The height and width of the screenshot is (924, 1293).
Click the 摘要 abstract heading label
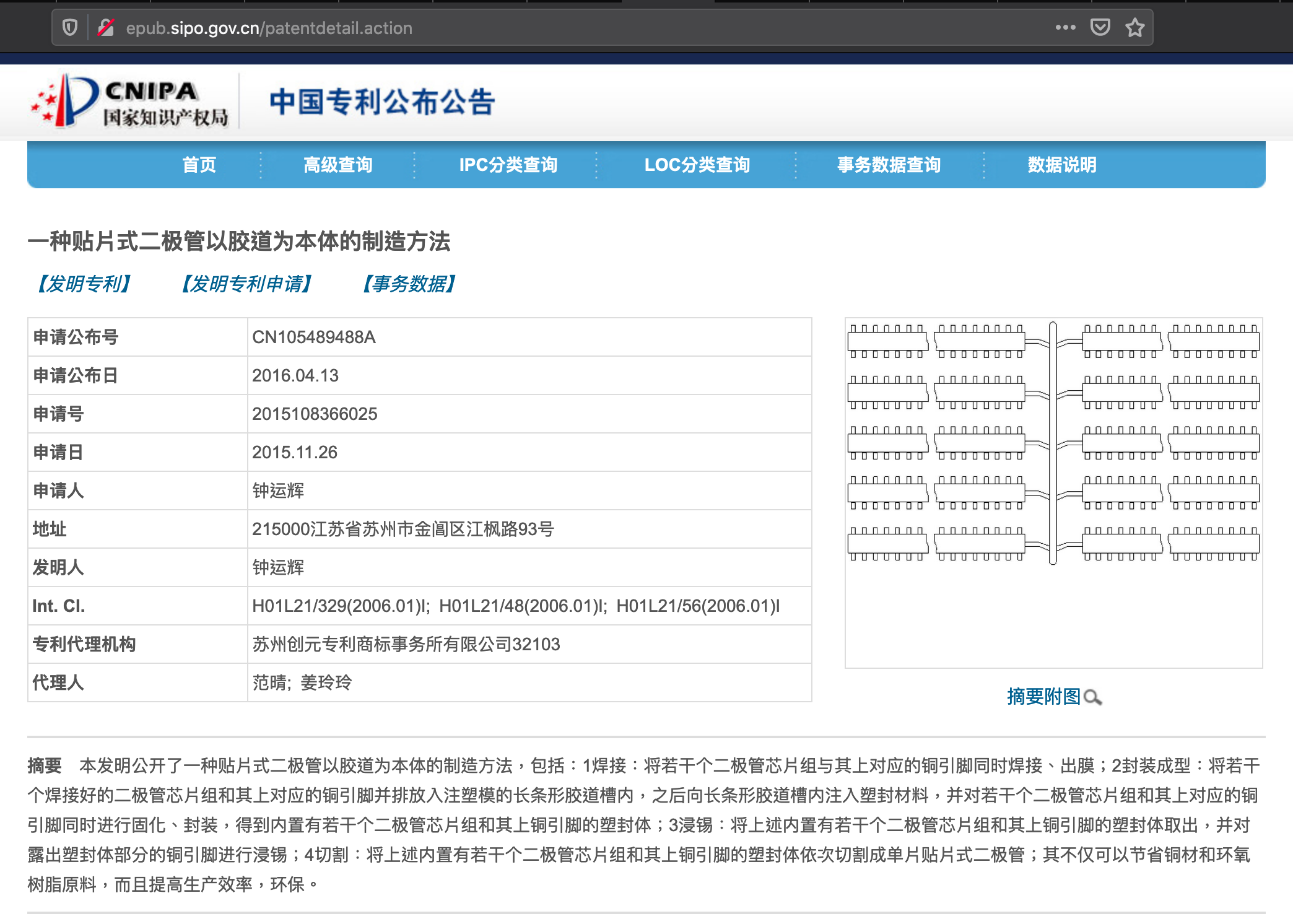[x=45, y=765]
